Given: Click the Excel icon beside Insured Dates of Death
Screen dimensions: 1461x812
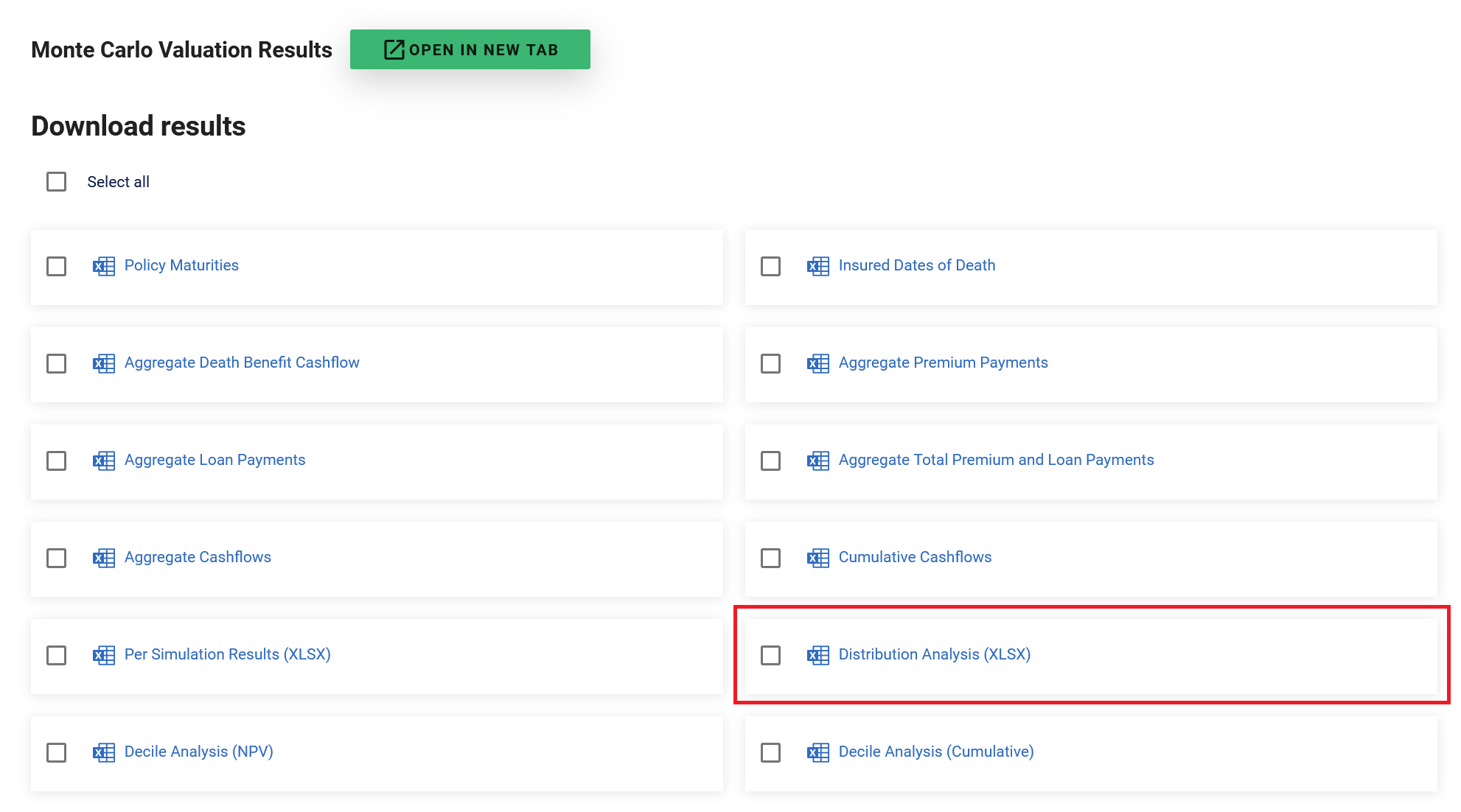Looking at the screenshot, I should (817, 266).
